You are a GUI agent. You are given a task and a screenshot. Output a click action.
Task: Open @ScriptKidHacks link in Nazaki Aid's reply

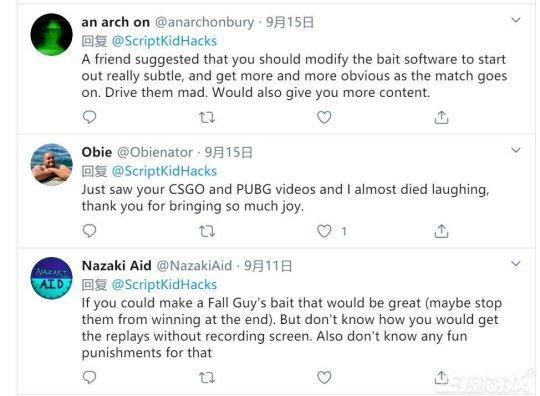pos(164,284)
